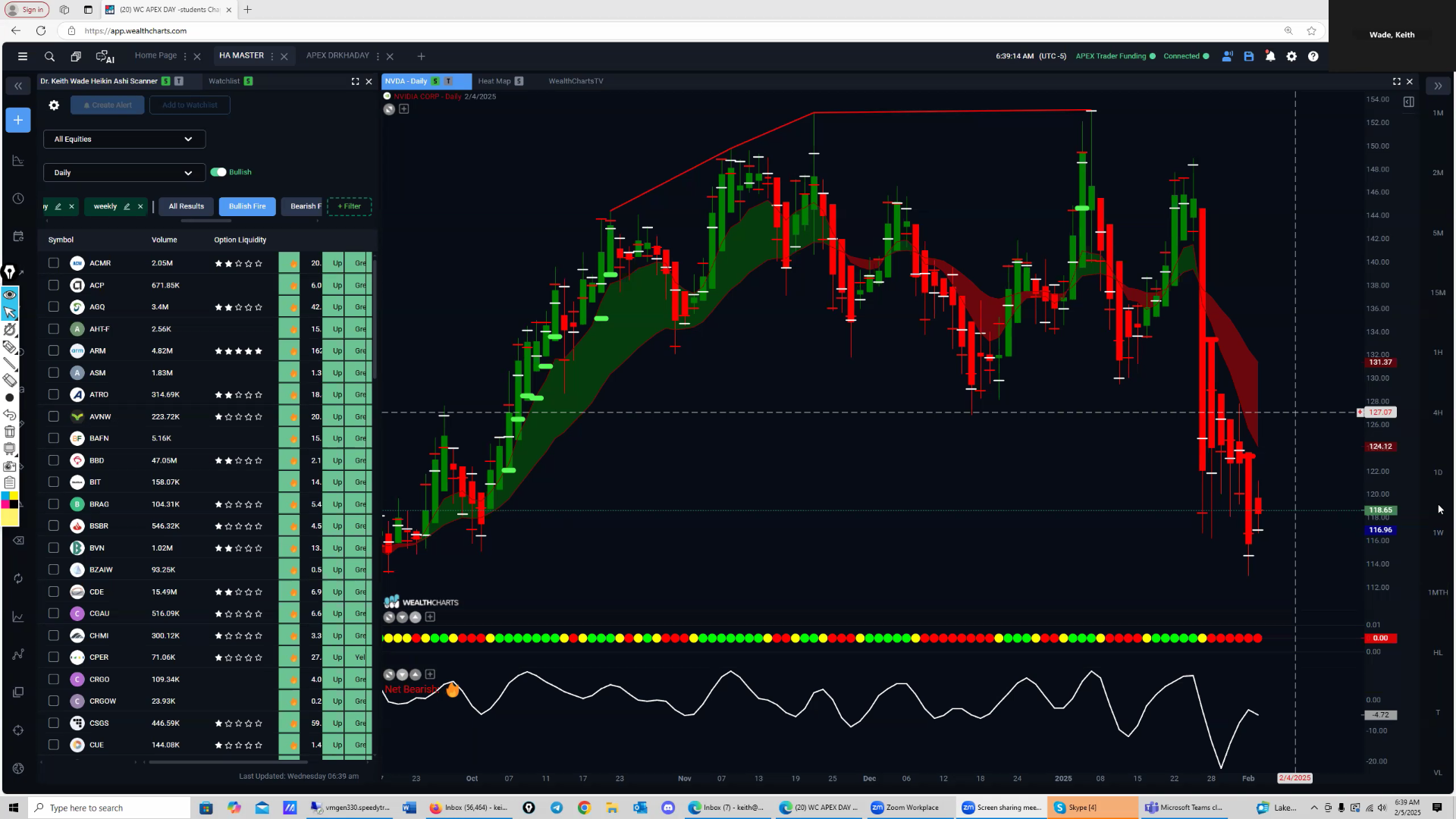Click the blue save layout icon
Viewport: 1456px width, 819px height.
click(x=1248, y=56)
